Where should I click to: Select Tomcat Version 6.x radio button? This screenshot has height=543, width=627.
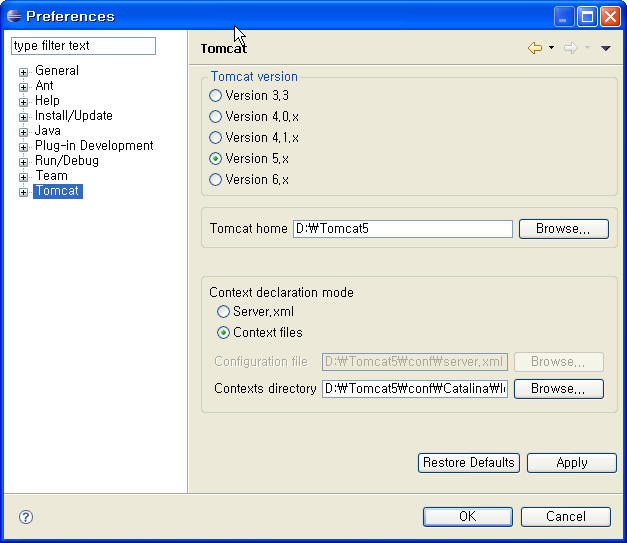[x=215, y=180]
